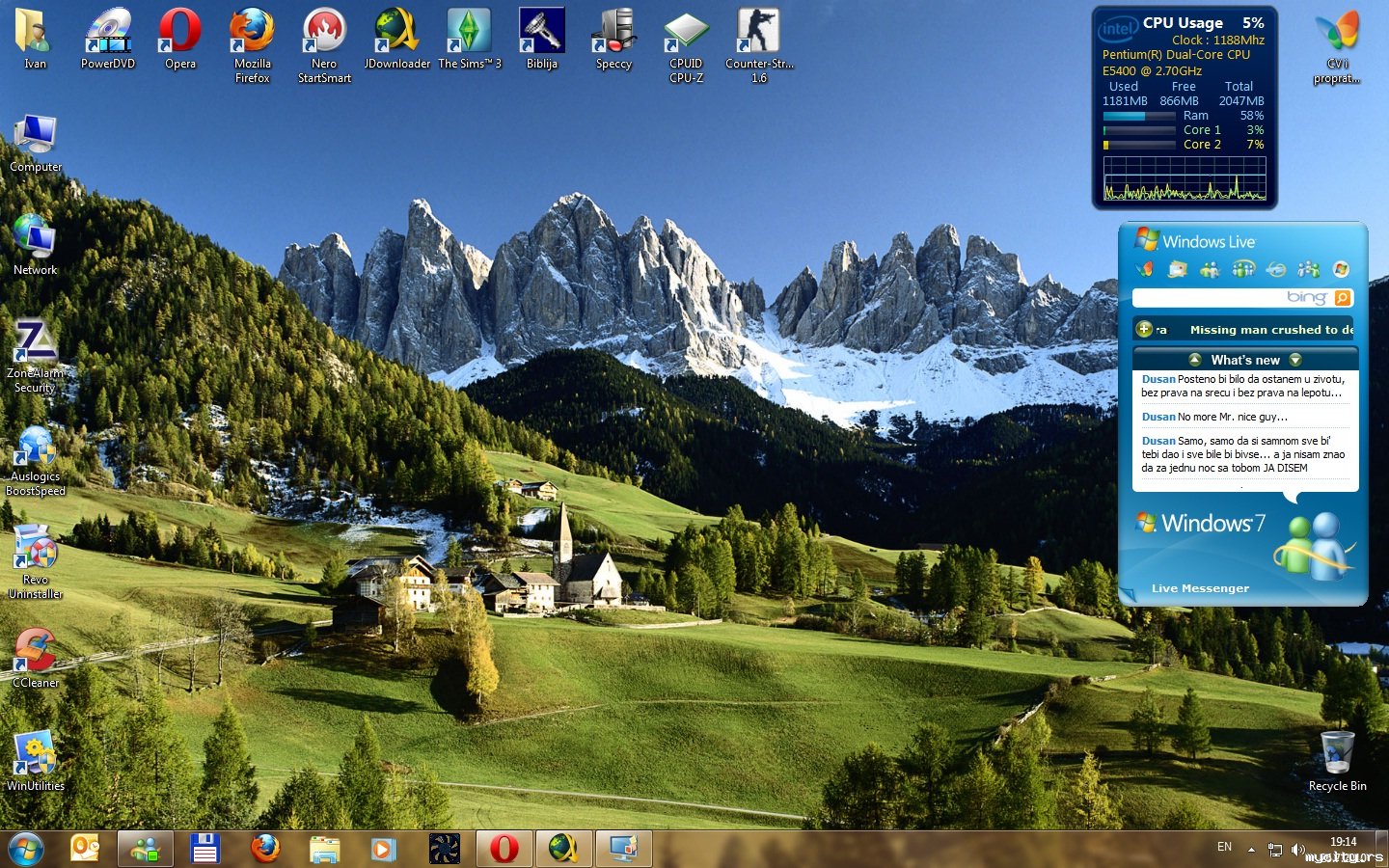Launch PowerDVD from the desktop shortcut
Image resolution: width=1389 pixels, height=868 pixels.
click(108, 39)
